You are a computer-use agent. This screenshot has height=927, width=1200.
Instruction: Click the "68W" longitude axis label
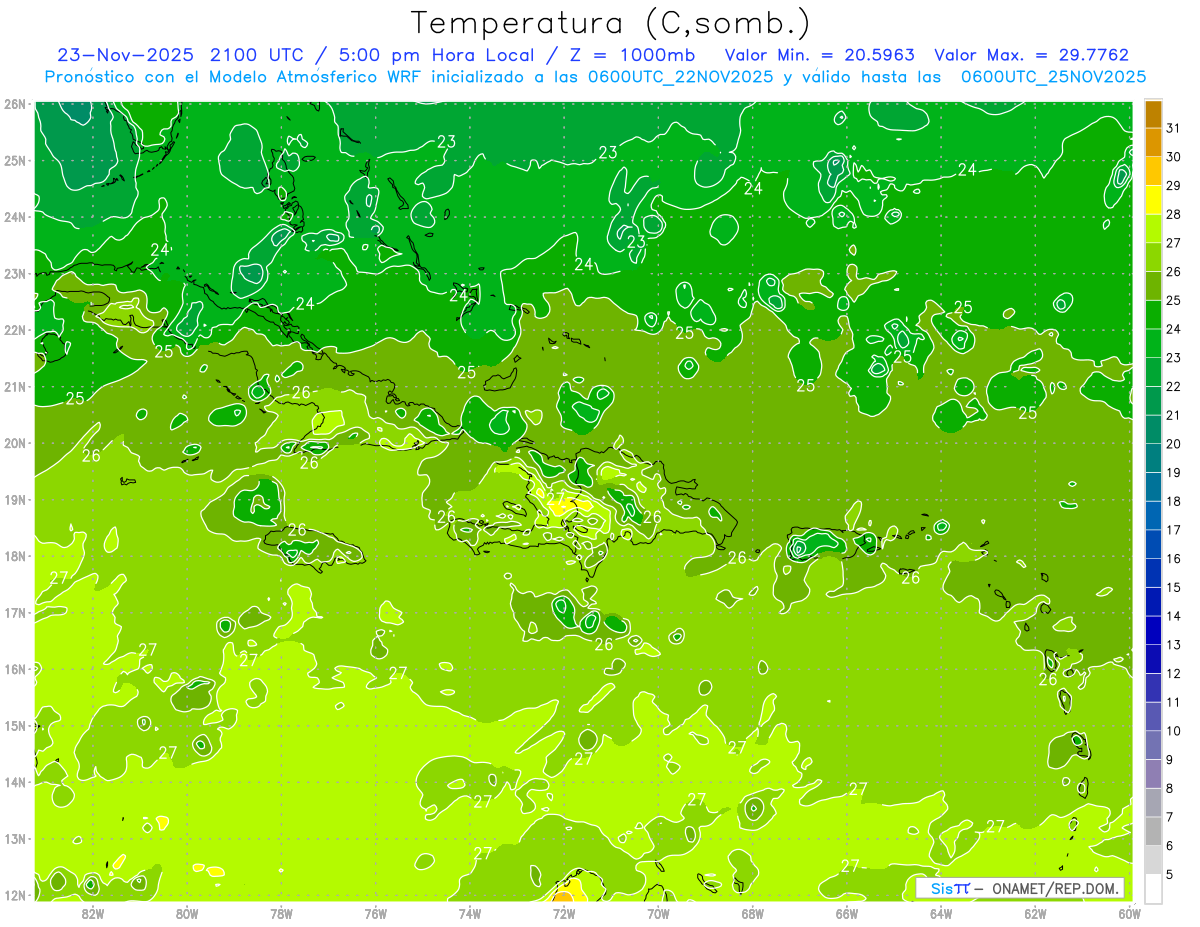753,913
